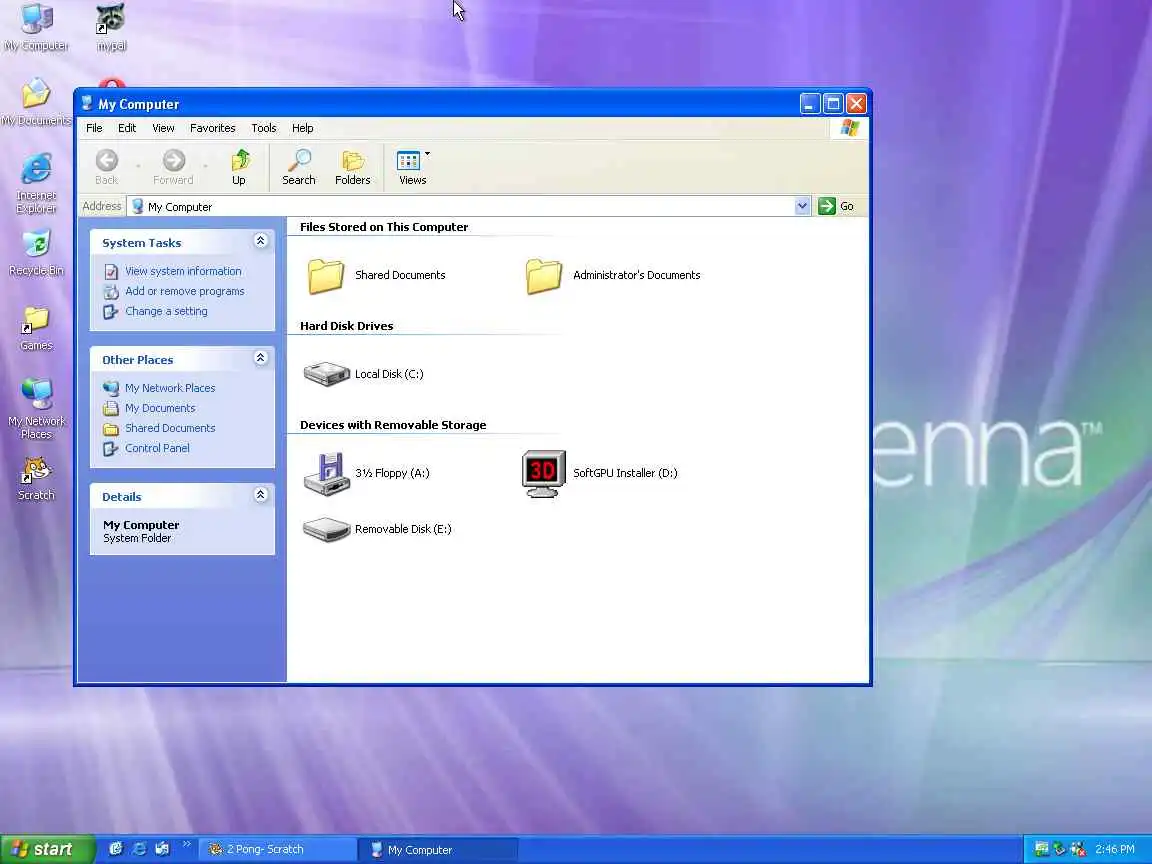Toggle the Folders pane
1152x864 pixels.
(x=353, y=168)
